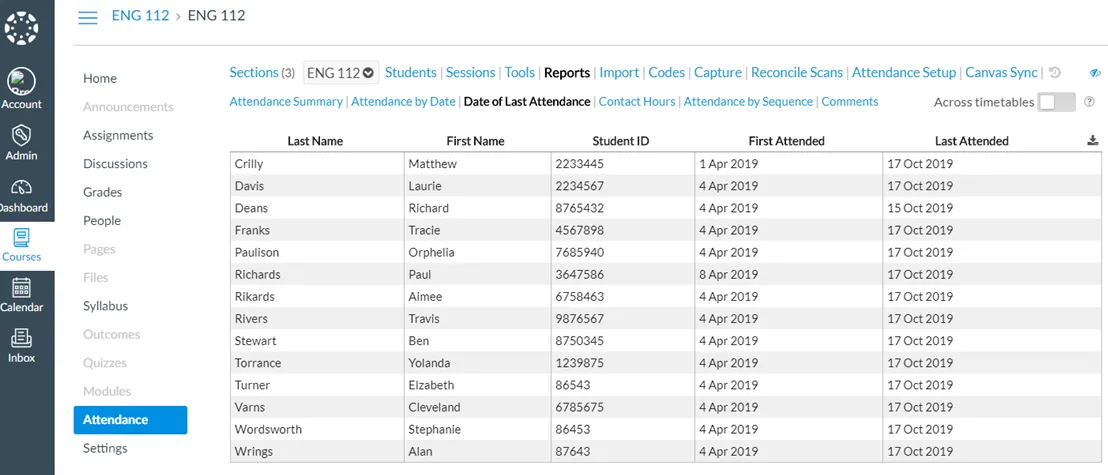The image size is (1108, 475).
Task: Open Syllabus in course menu
Action: pos(105,306)
